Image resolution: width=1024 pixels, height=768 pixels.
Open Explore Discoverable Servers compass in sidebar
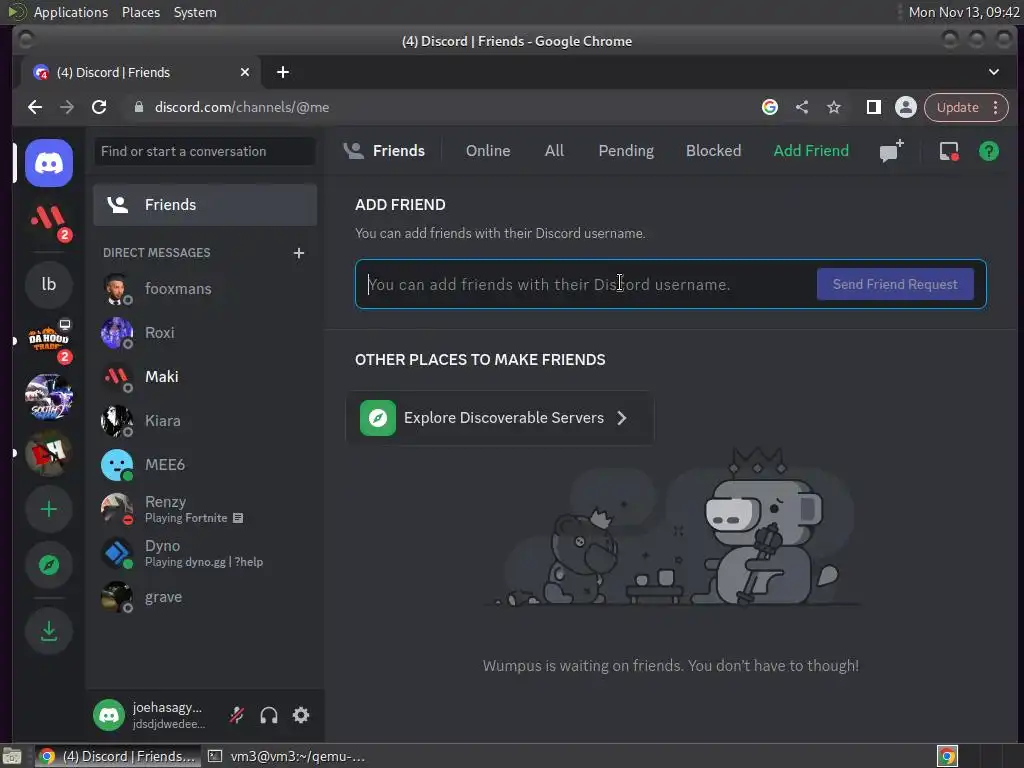(49, 565)
